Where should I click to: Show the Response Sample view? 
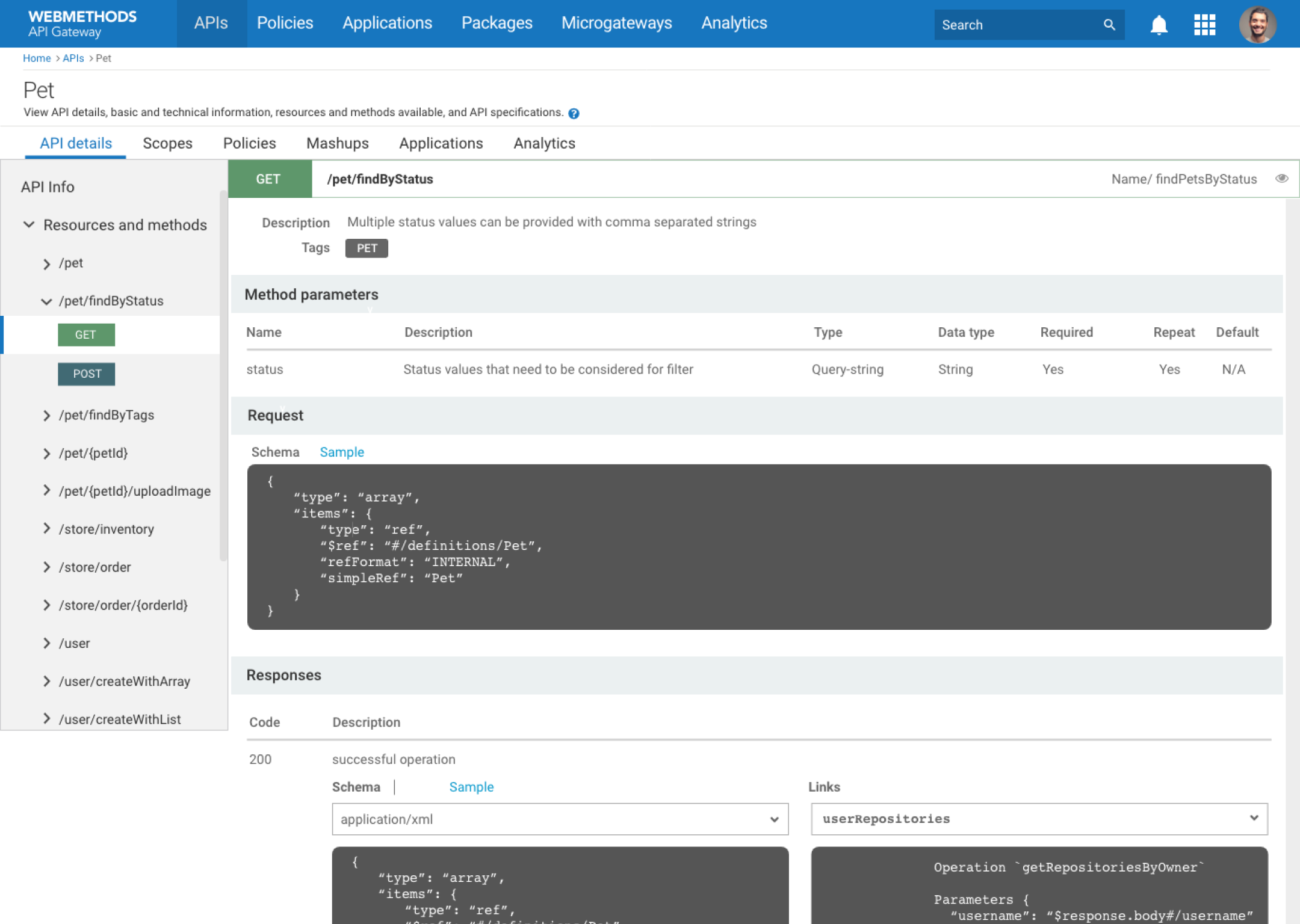[471, 787]
